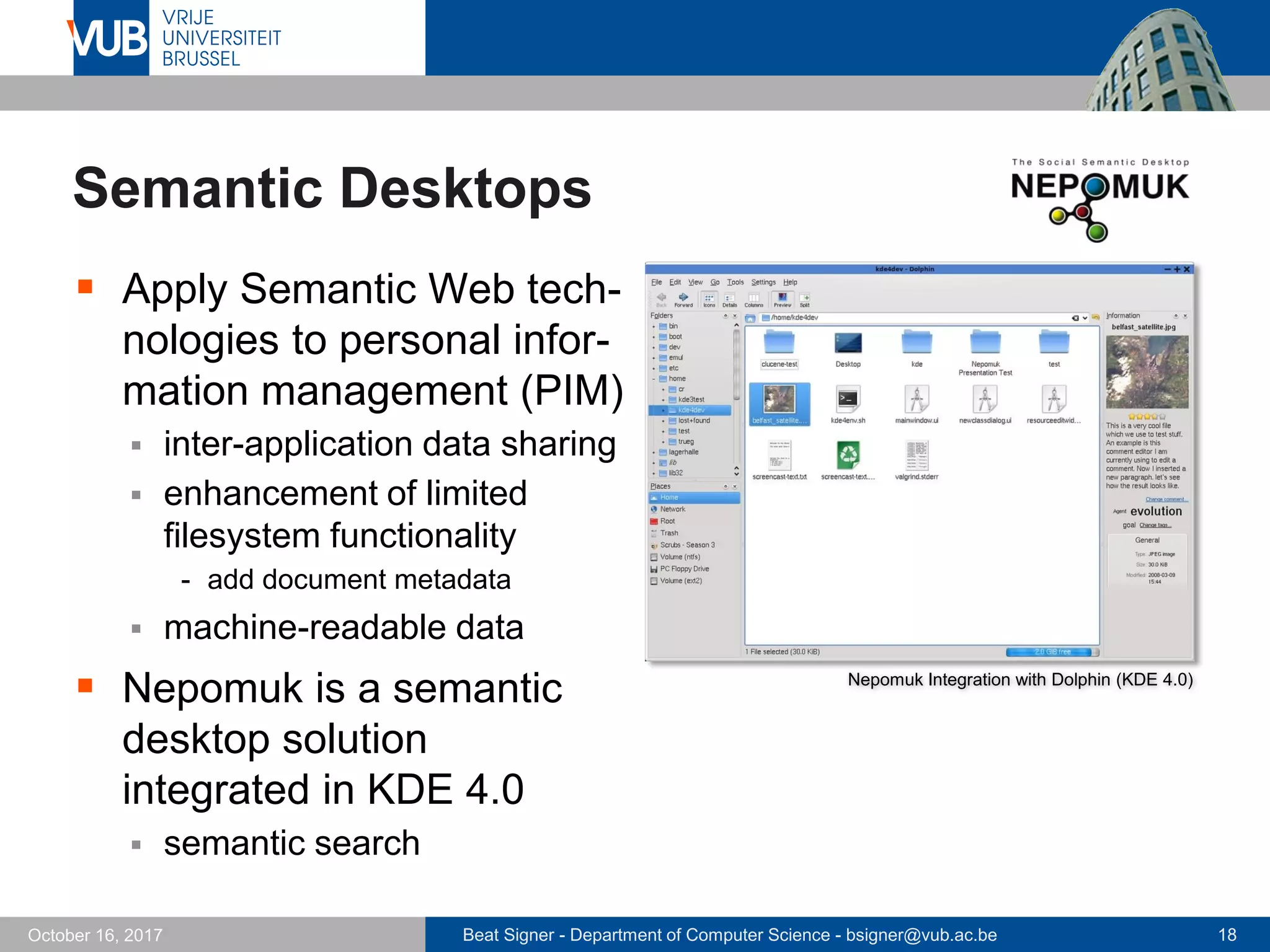Screen dimensions: 1270x952
Task: Set the star rating in Information panel
Action: point(1147,417)
